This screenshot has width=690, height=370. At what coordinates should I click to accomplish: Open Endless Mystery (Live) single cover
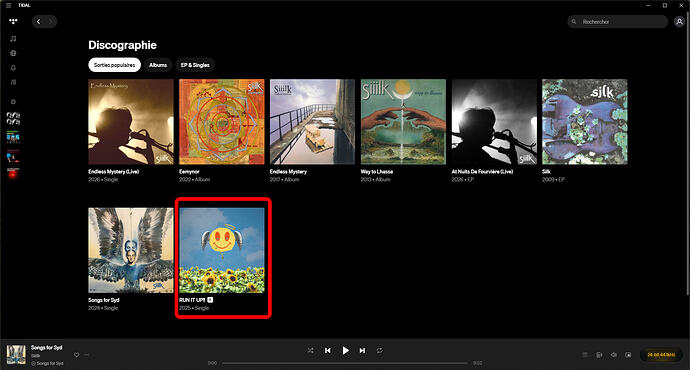(x=131, y=122)
